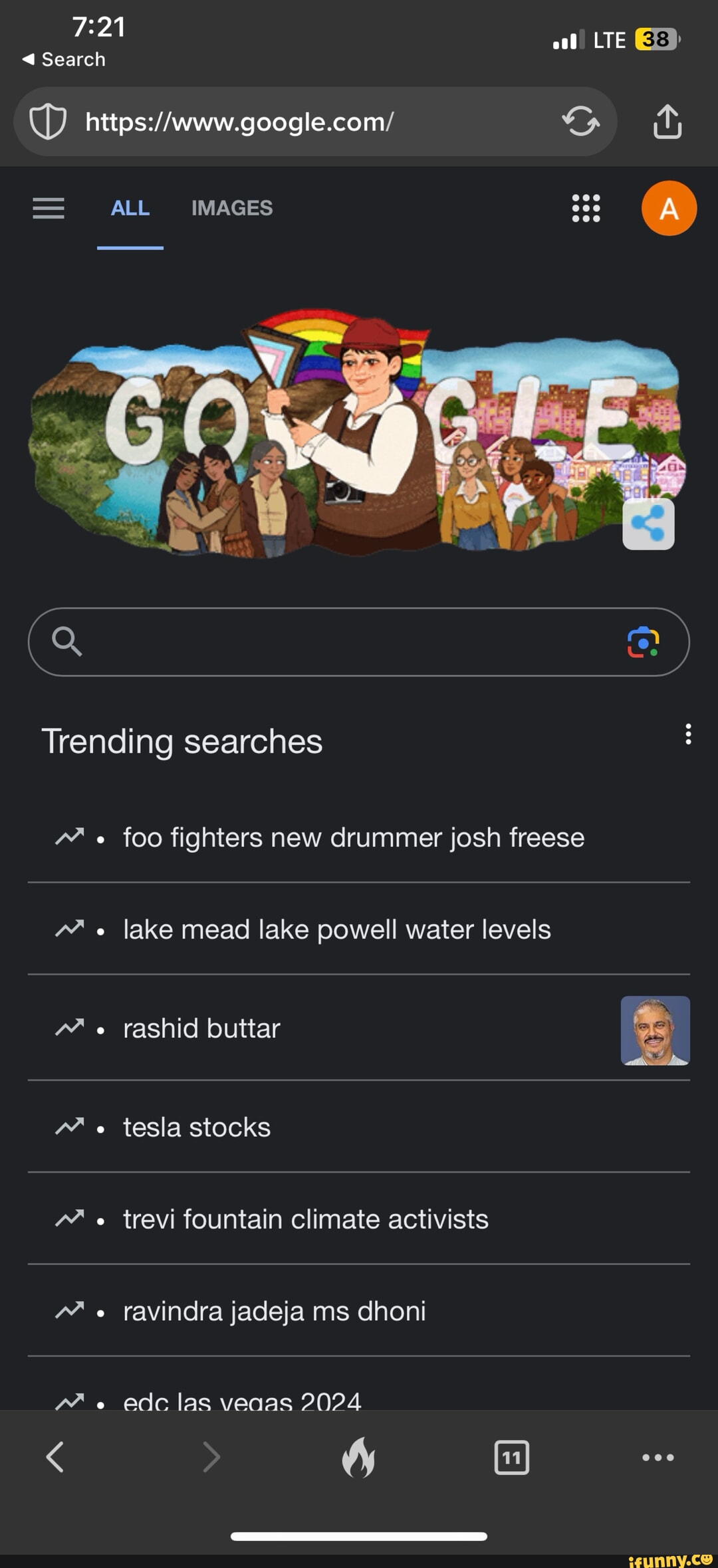Screen dimensions: 718x1568
Task: Share the Google Doodle
Action: (648, 524)
